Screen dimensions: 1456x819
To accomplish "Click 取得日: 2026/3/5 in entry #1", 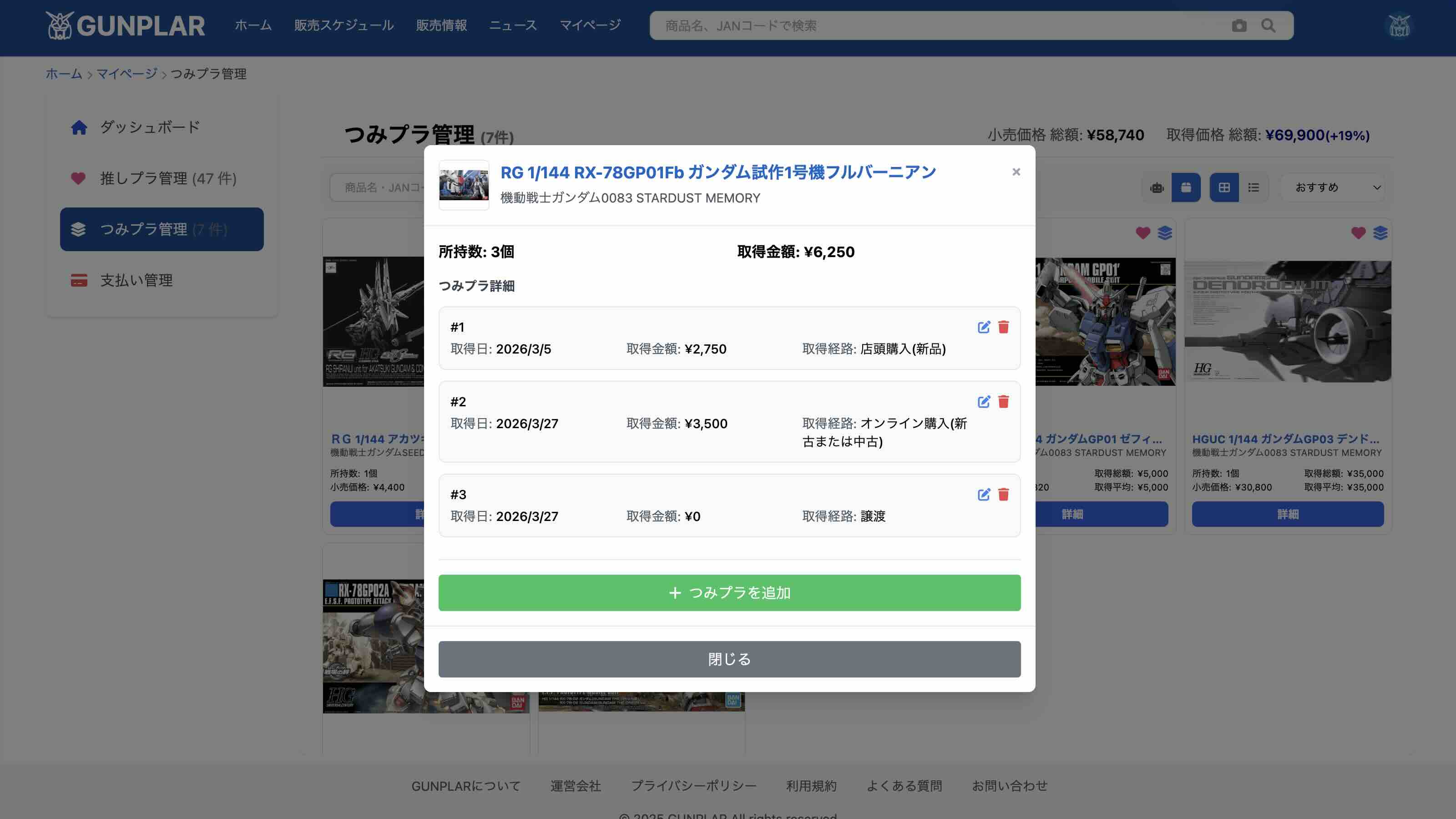I will point(500,349).
